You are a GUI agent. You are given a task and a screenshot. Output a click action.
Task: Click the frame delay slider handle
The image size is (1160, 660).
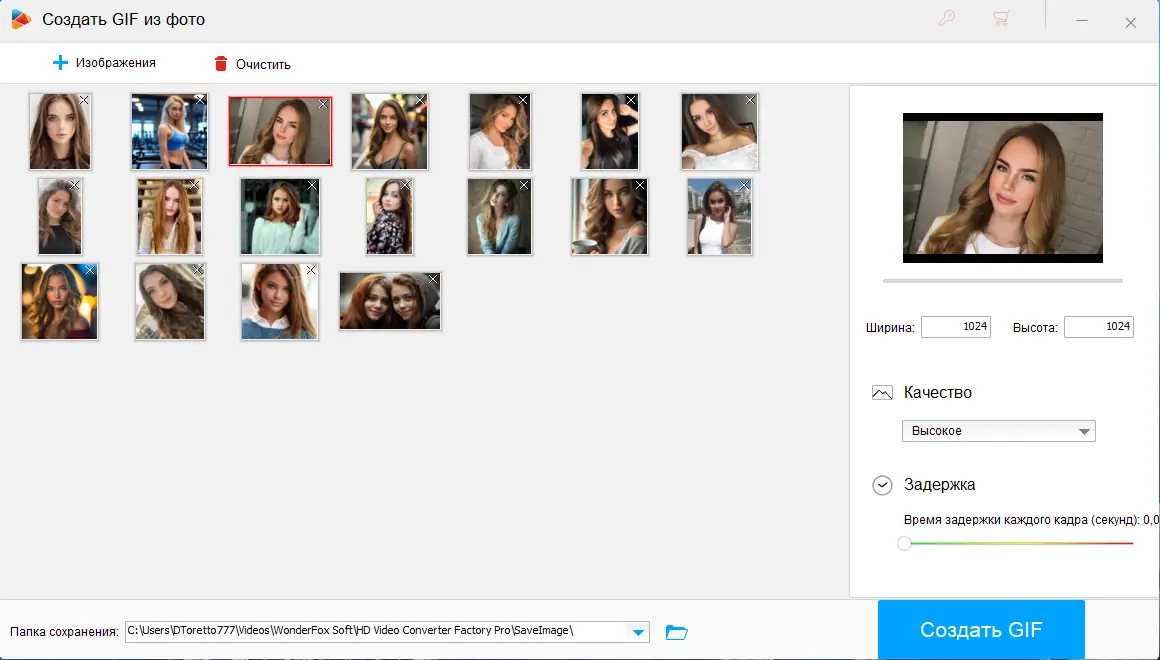904,543
